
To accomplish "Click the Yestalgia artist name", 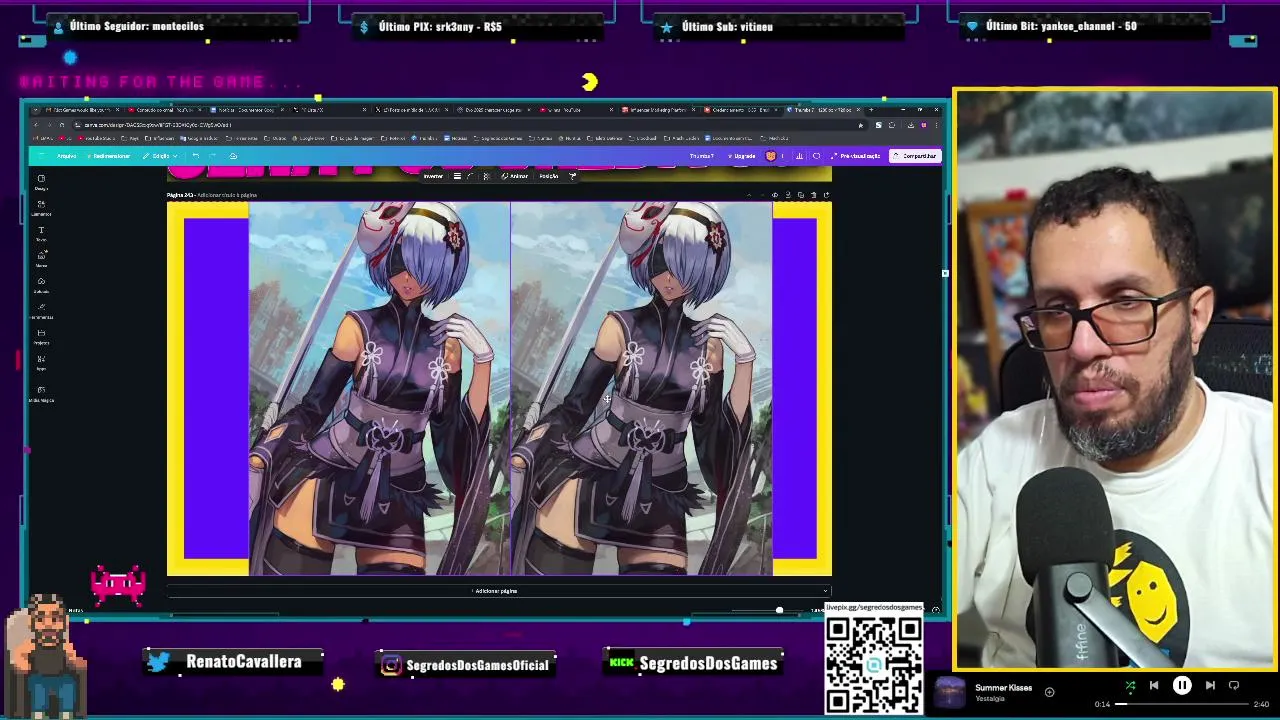I will 990,699.
